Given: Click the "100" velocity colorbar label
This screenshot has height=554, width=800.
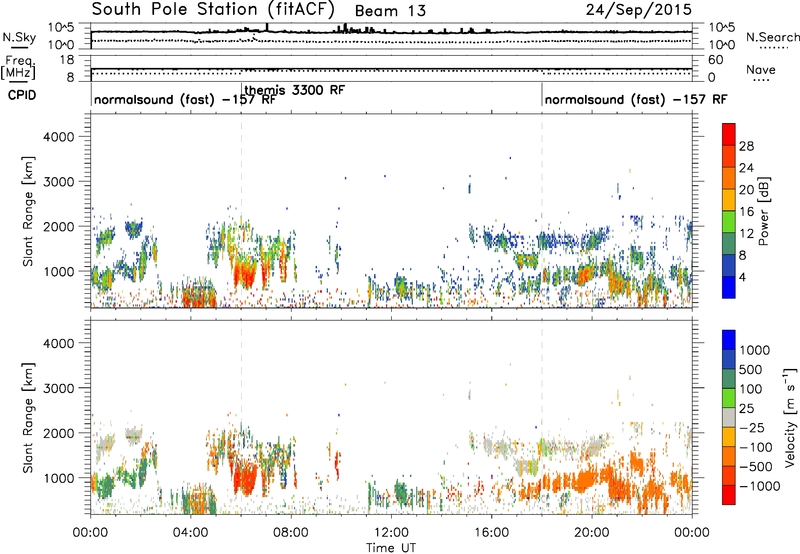Looking at the screenshot, I should [751, 389].
